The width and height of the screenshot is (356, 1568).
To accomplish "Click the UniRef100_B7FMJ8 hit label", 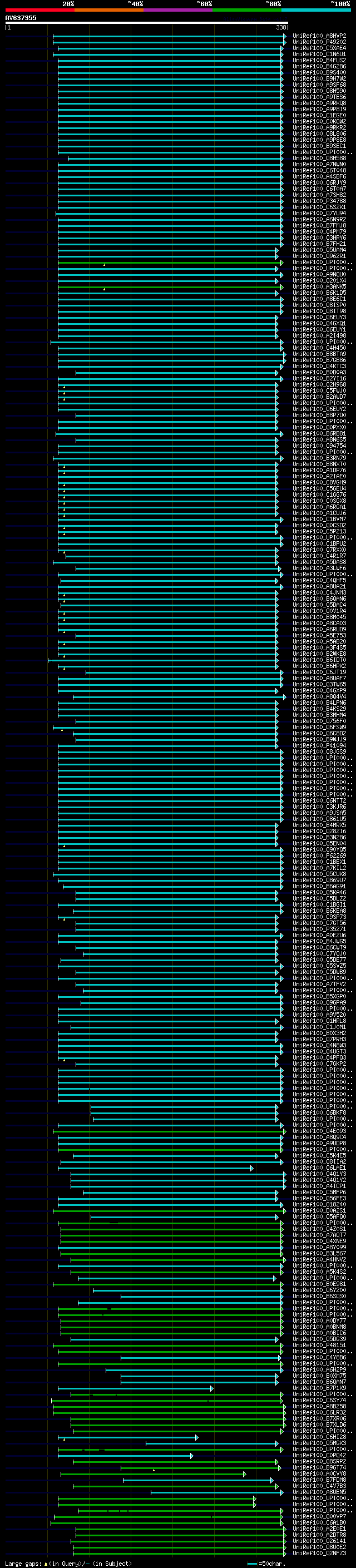I will coord(319,225).
